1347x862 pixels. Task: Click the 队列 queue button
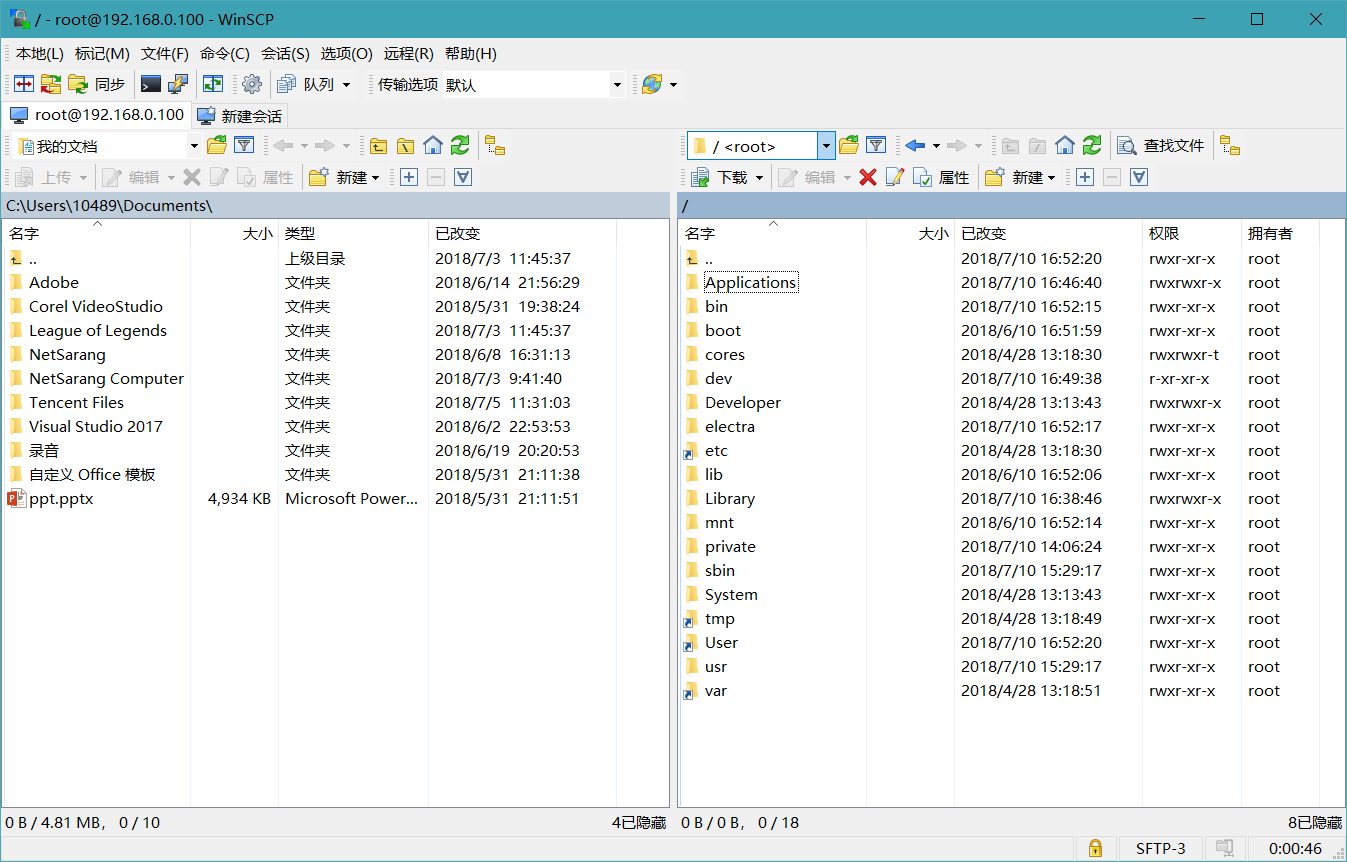(x=307, y=85)
